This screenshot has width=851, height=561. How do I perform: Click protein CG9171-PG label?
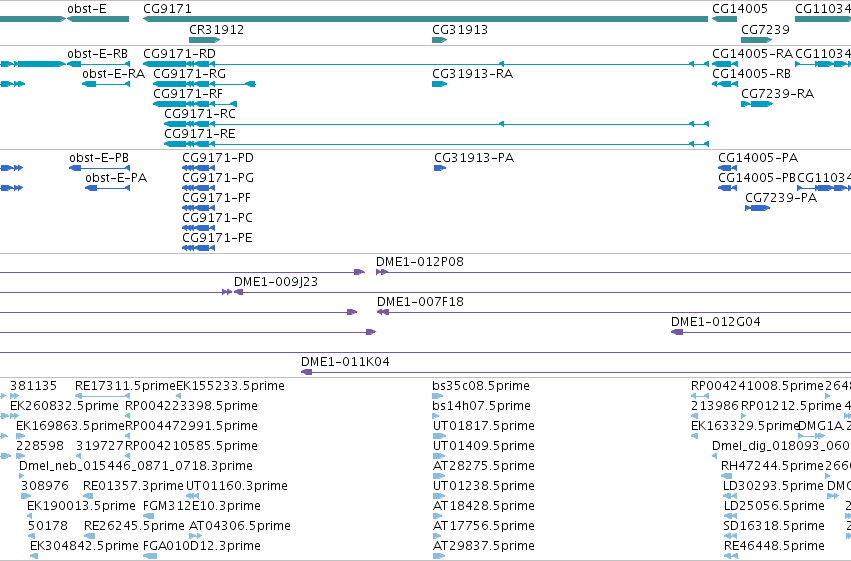218,178
